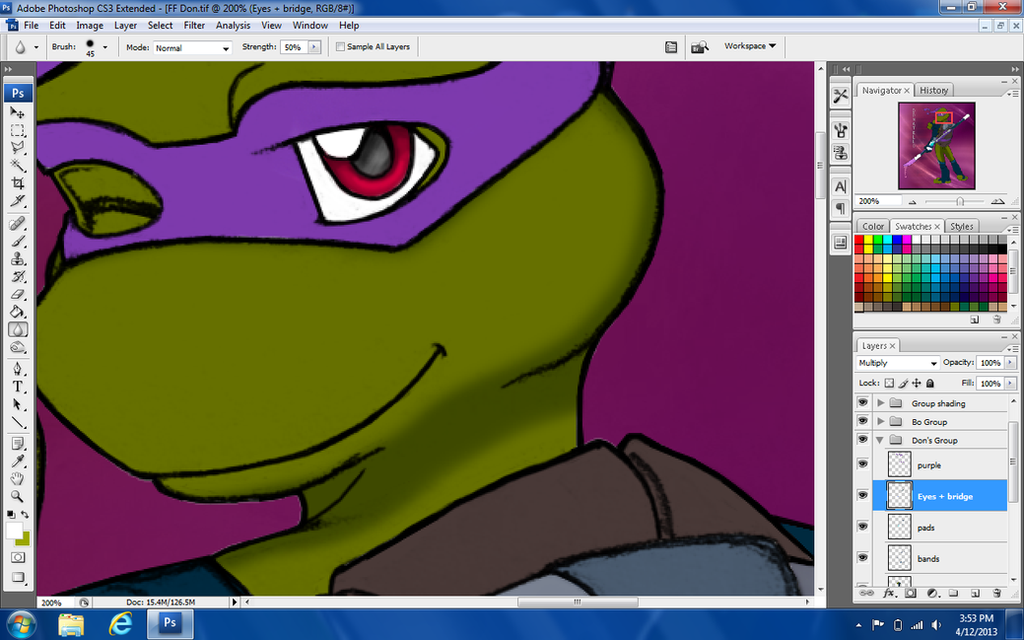Select the Polygonal Lasso tool
This screenshot has height=640, width=1024.
[18, 148]
